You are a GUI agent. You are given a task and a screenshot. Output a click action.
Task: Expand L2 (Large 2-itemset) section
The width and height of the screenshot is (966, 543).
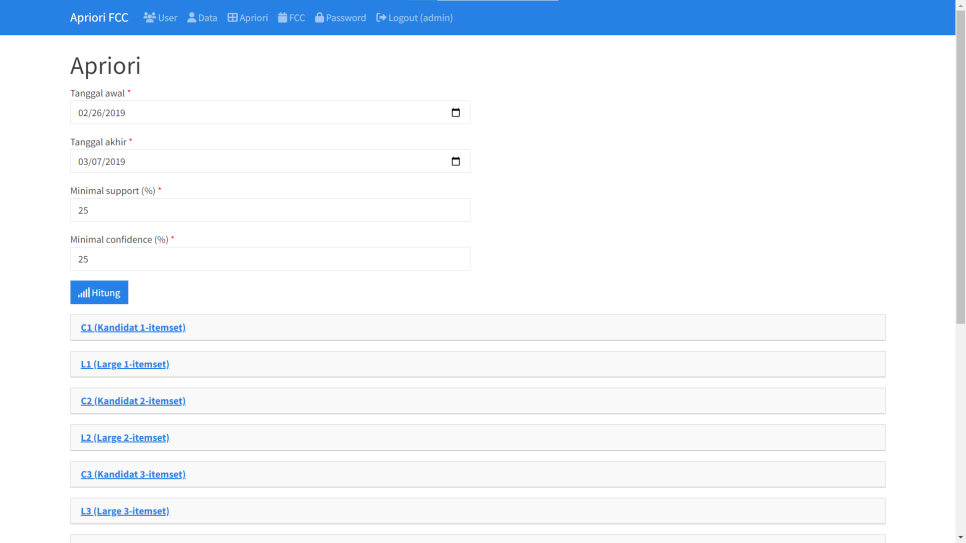click(125, 438)
